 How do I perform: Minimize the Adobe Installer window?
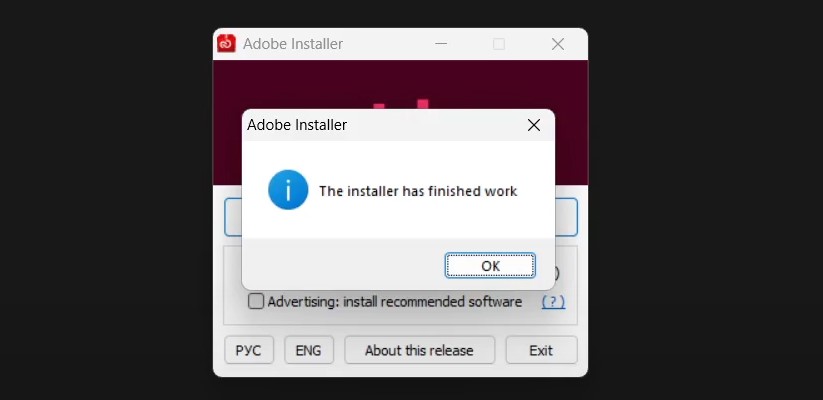click(441, 44)
